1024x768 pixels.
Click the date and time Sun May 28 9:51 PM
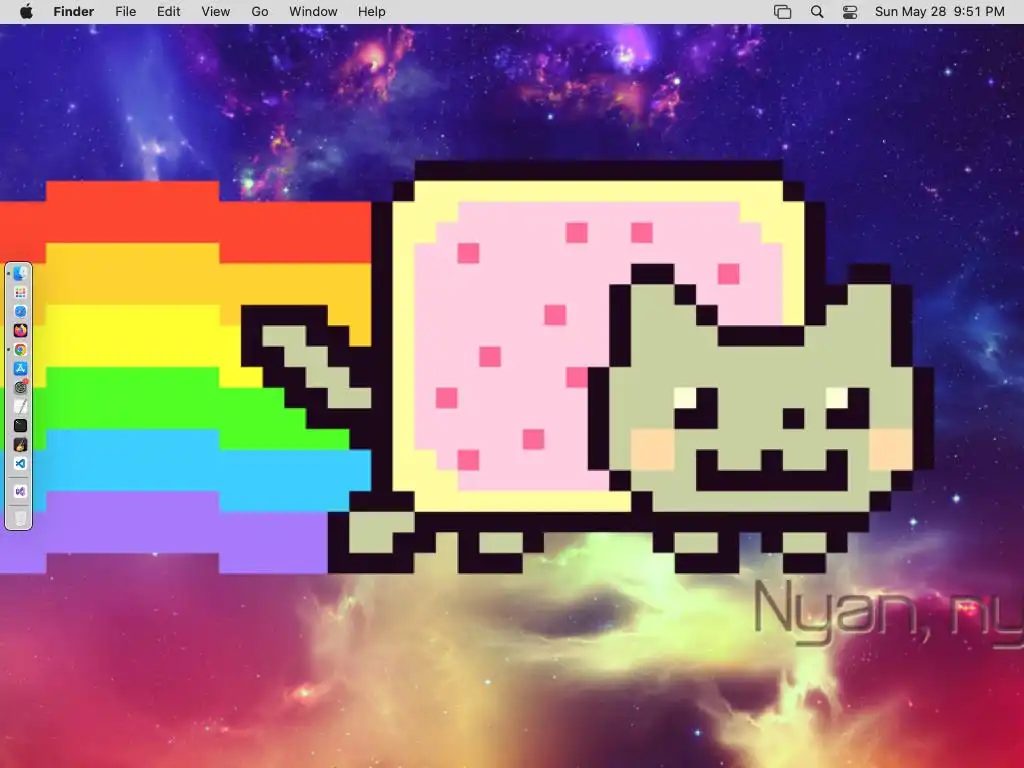[940, 12]
